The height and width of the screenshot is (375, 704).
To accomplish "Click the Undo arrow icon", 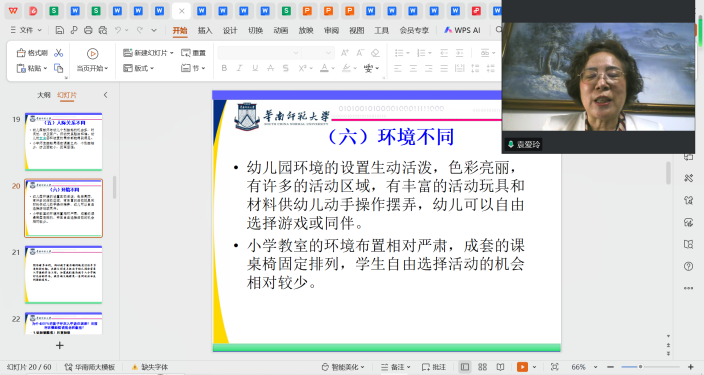I will pyautogui.click(x=118, y=30).
